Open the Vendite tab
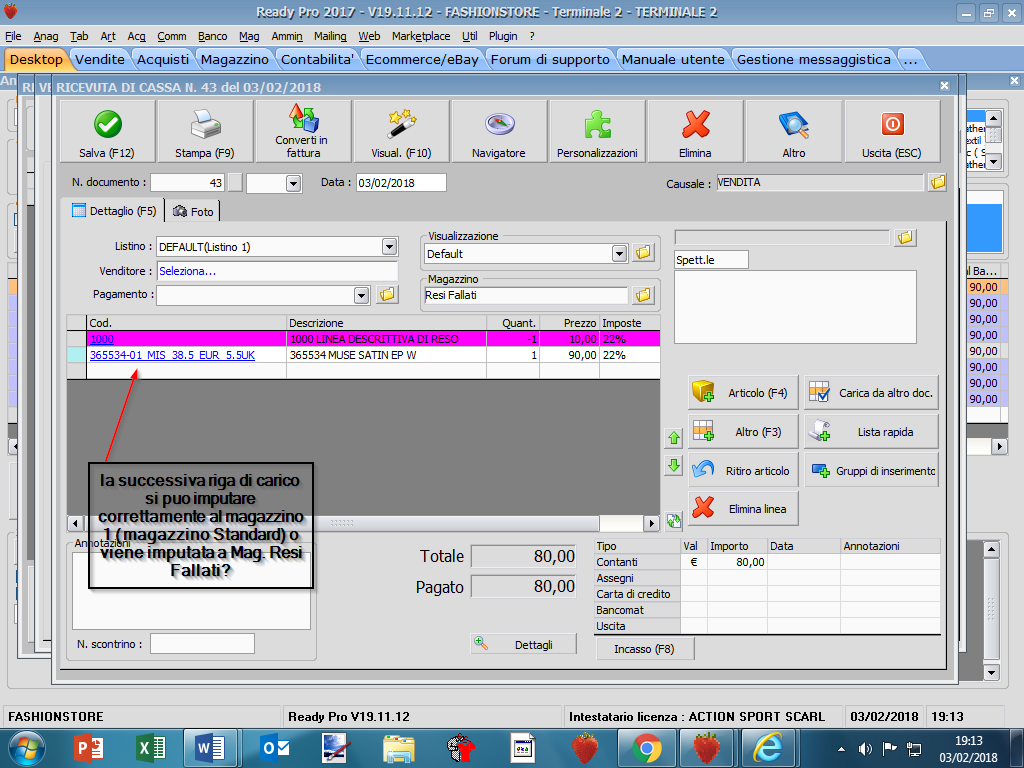This screenshot has height=768, width=1024. pyautogui.click(x=100, y=59)
